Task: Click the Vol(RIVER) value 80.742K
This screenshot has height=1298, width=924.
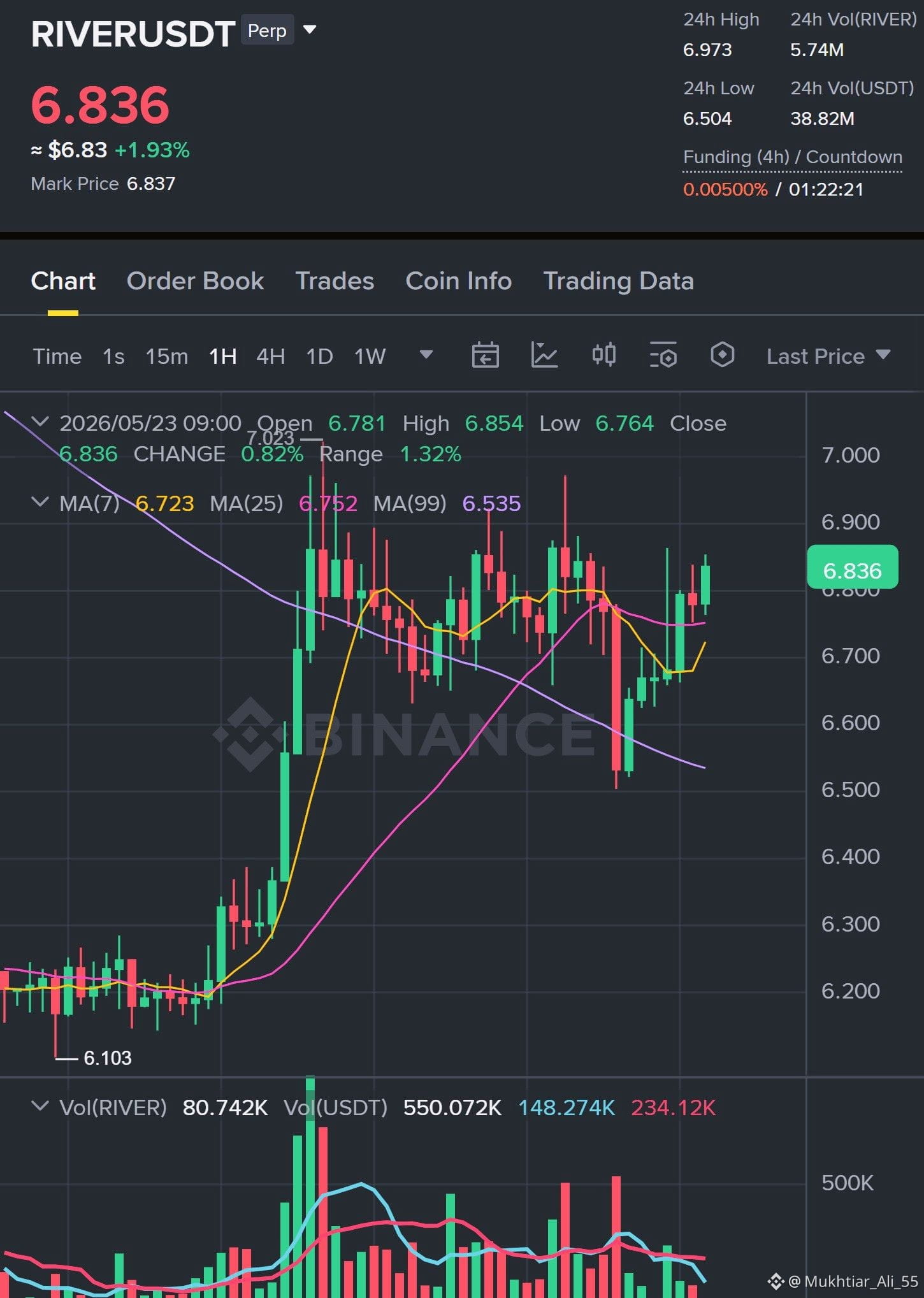Action: coord(225,1107)
